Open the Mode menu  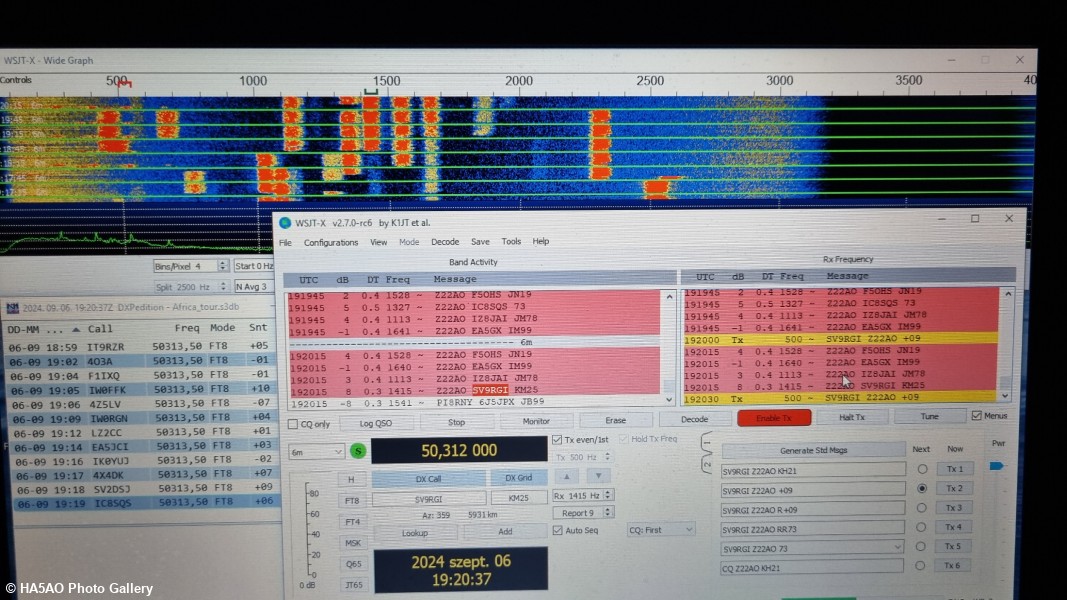point(409,241)
